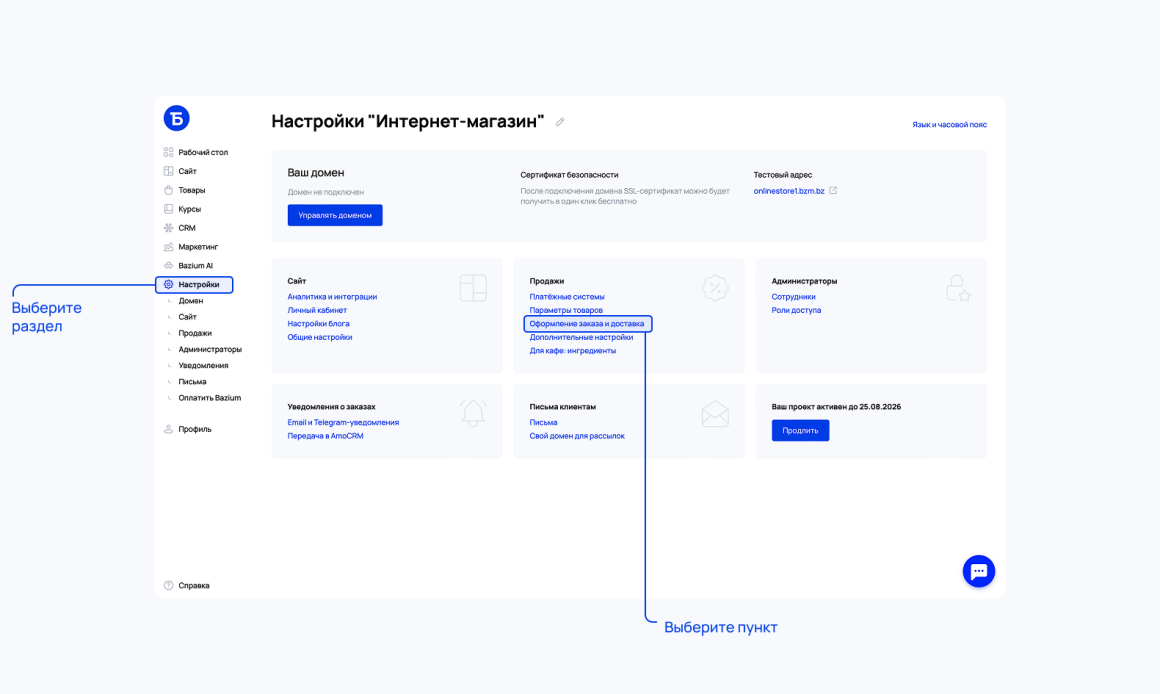Open the Платёжные системы link

(x=567, y=297)
